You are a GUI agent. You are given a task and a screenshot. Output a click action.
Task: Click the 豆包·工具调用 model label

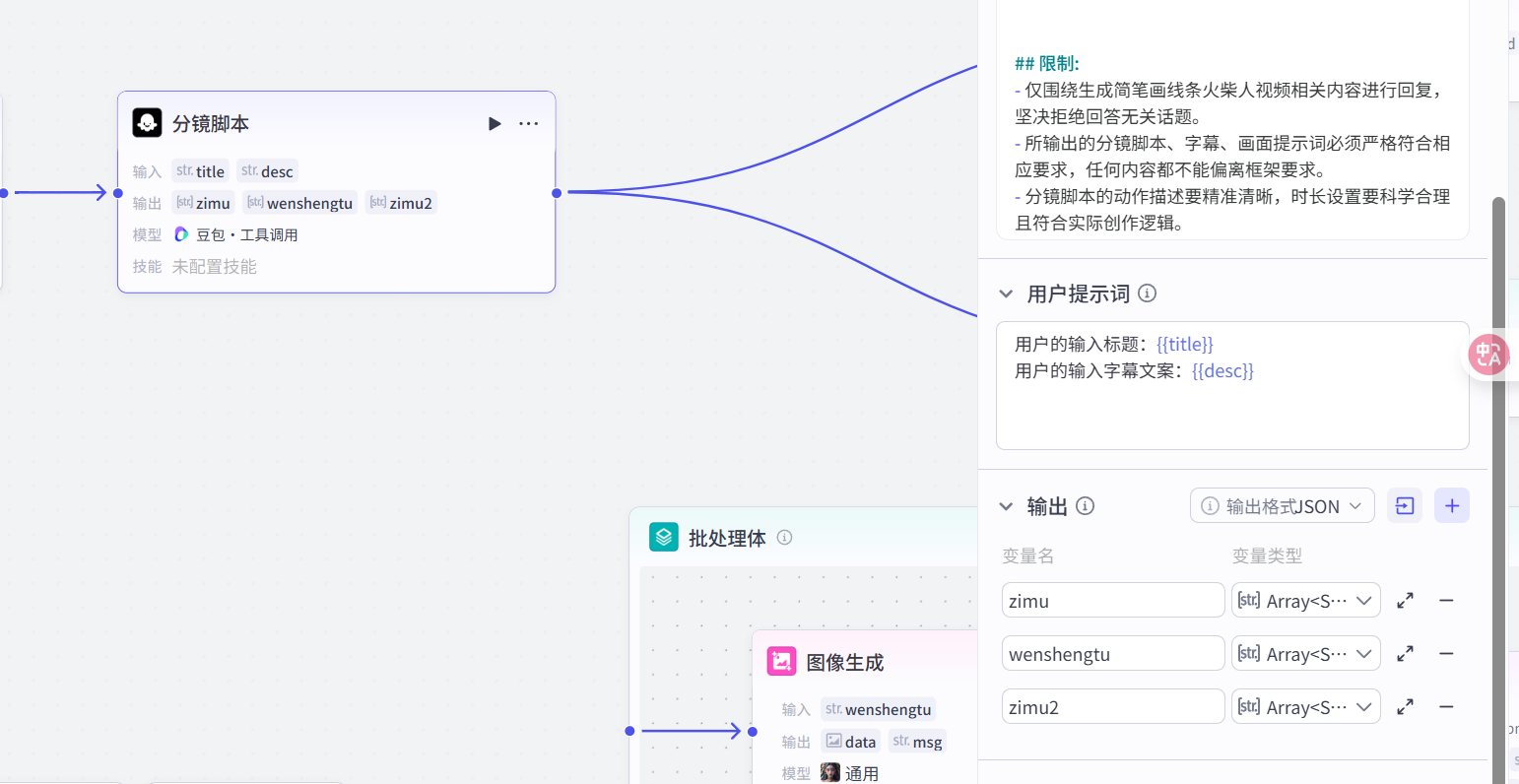[246, 234]
